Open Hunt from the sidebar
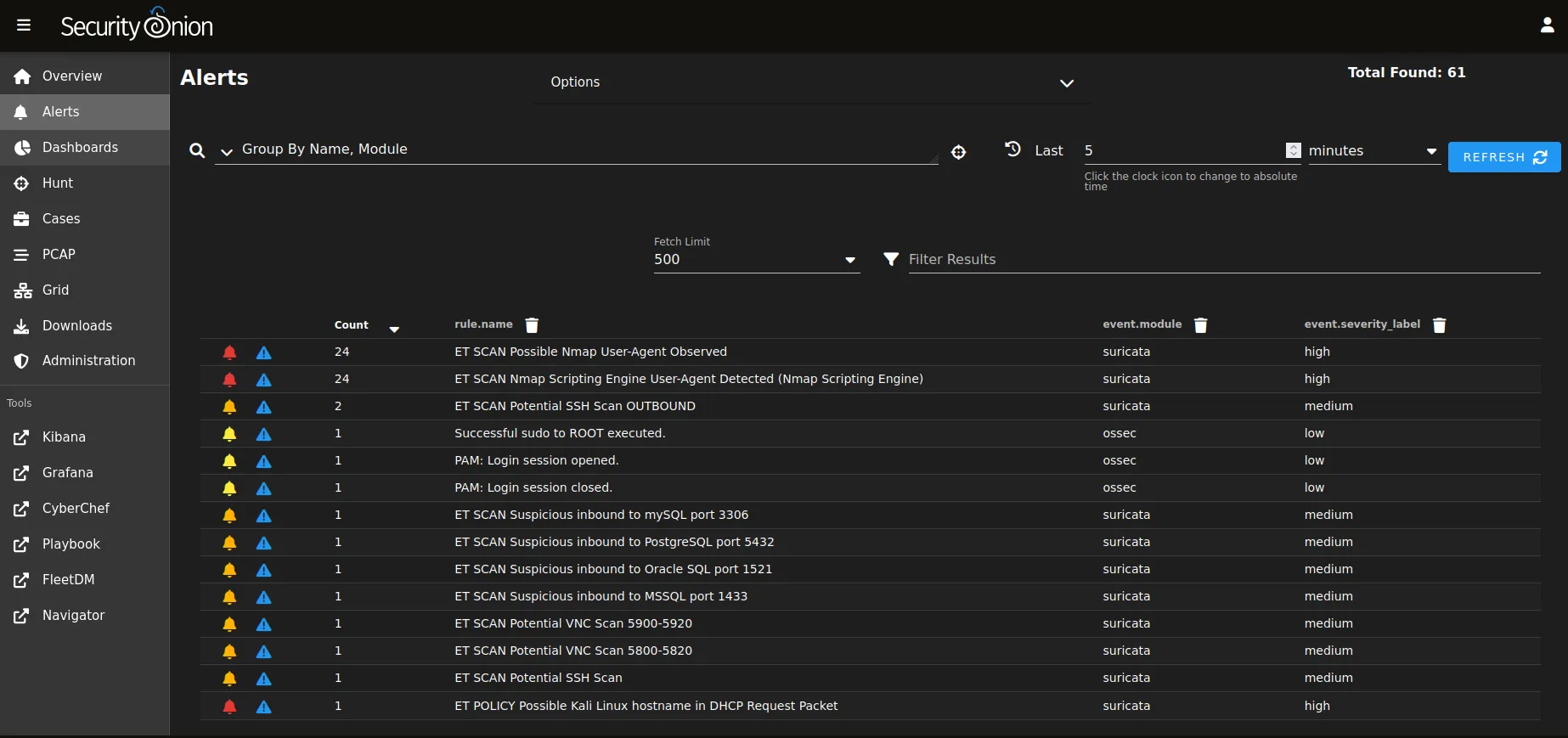The width and height of the screenshot is (1568, 738). (58, 183)
